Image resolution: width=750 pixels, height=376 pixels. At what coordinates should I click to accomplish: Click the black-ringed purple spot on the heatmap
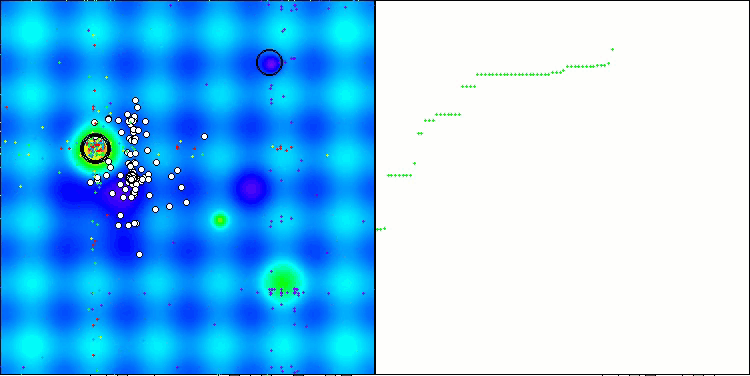269,62
